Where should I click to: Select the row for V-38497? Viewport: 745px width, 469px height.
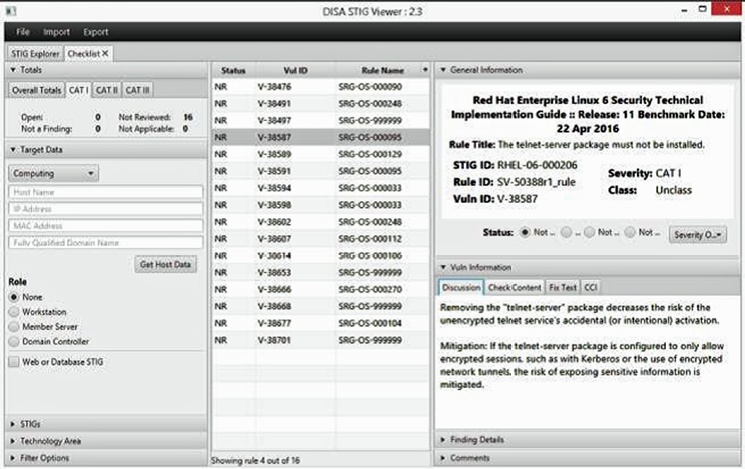pyautogui.click(x=321, y=120)
